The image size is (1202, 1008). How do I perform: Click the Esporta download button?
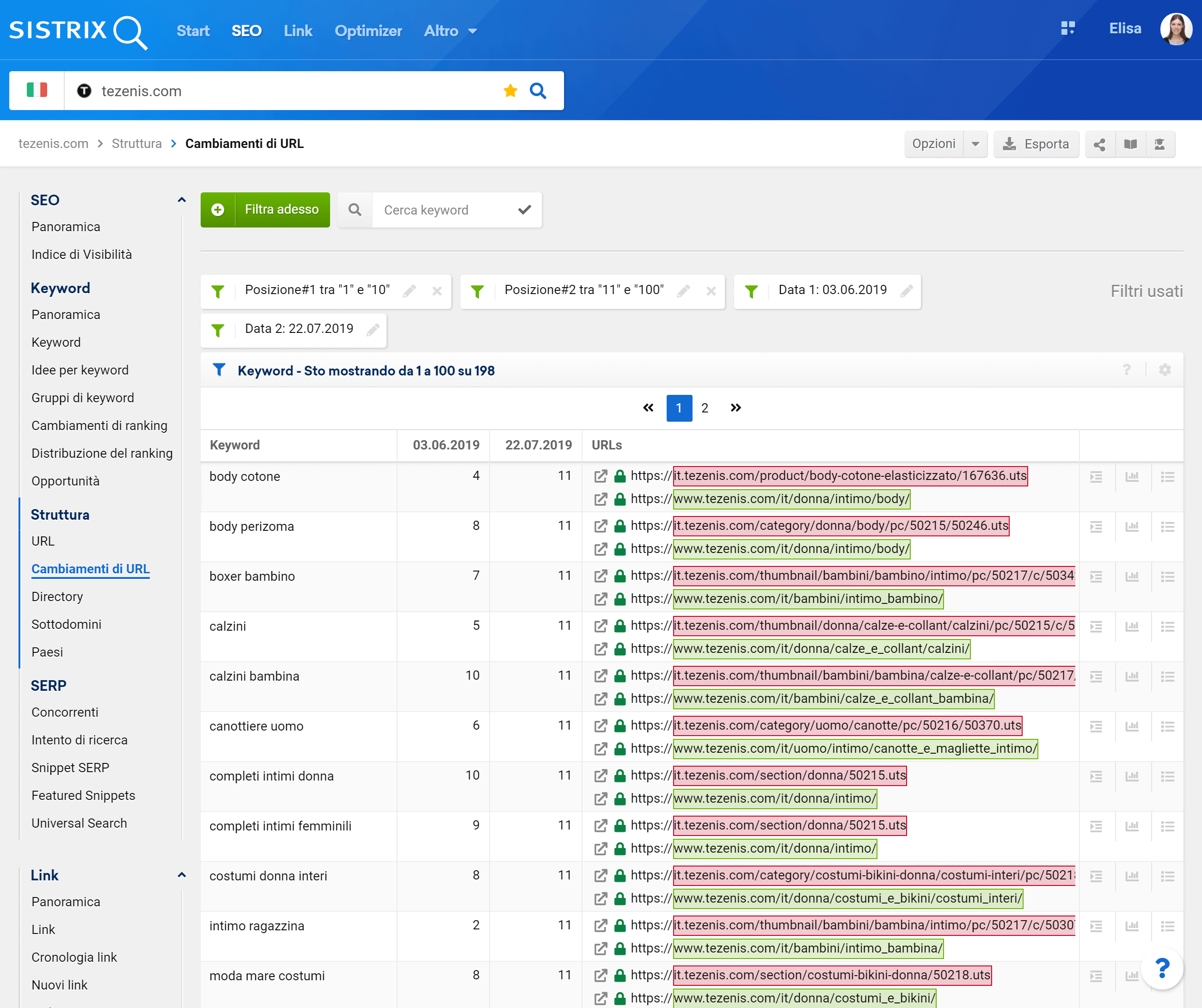[1036, 144]
